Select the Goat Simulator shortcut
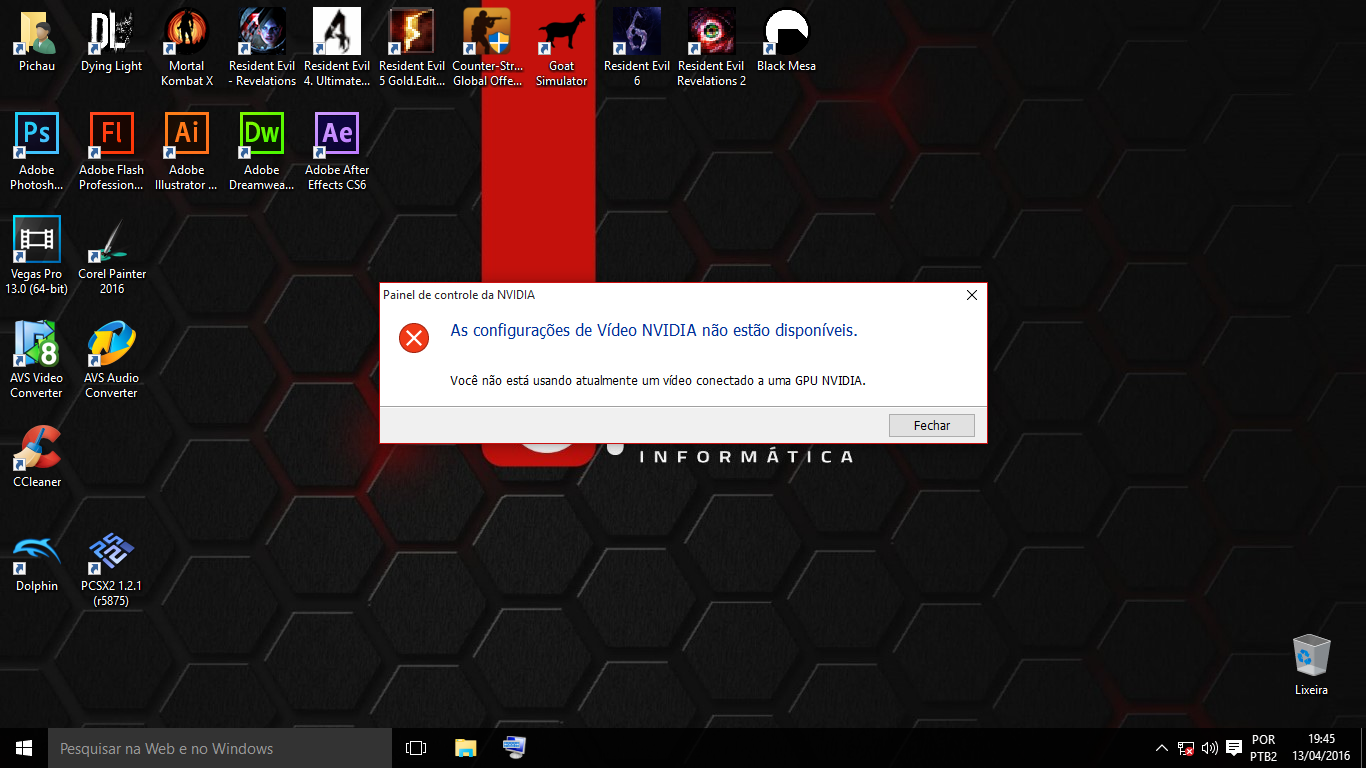This screenshot has width=1366, height=768. pyautogui.click(x=562, y=48)
